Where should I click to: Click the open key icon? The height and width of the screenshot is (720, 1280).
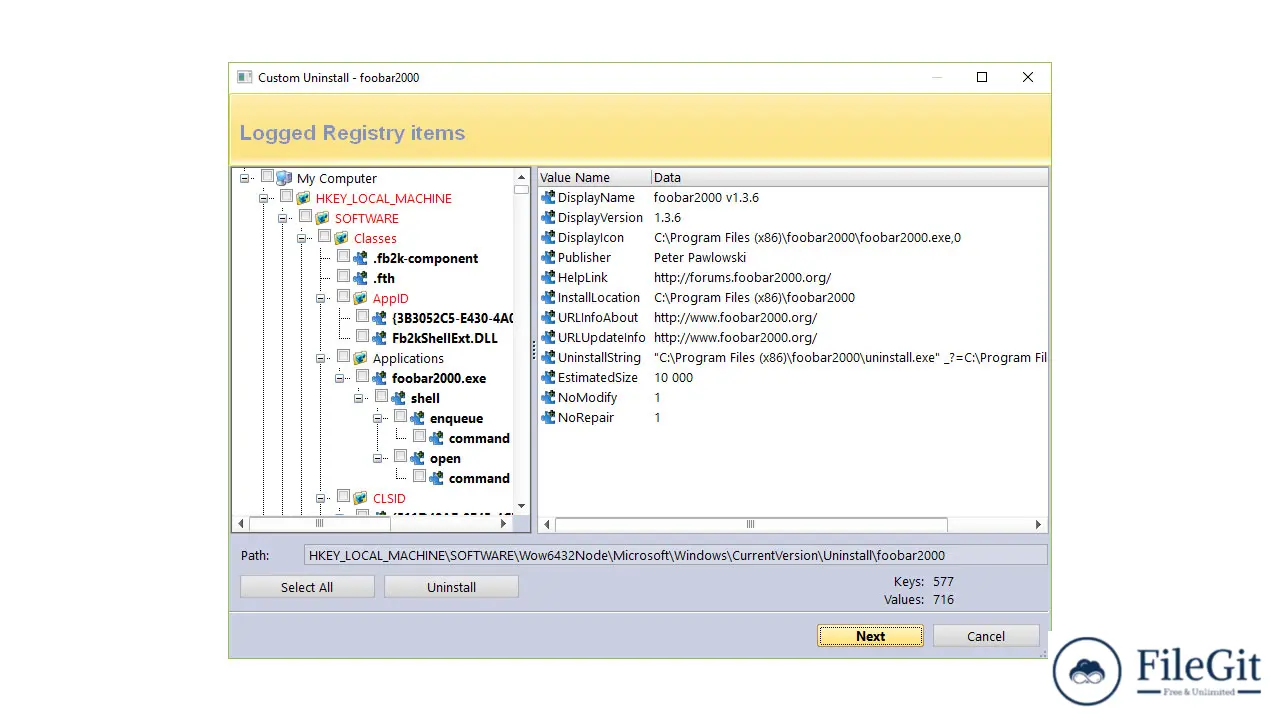click(x=417, y=458)
